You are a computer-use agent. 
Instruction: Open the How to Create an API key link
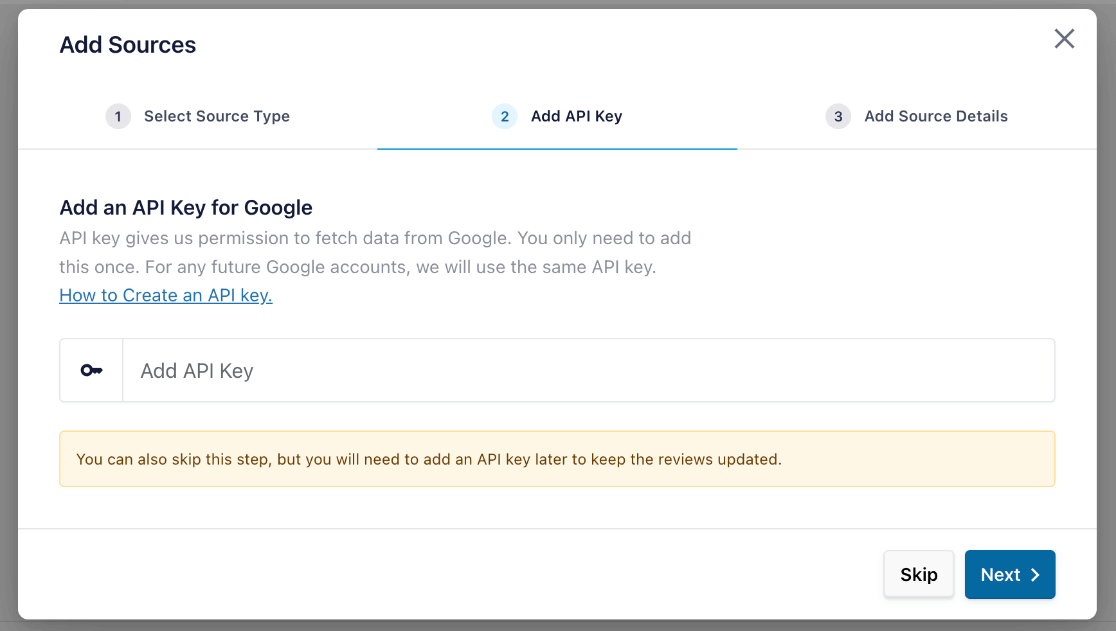coord(165,295)
